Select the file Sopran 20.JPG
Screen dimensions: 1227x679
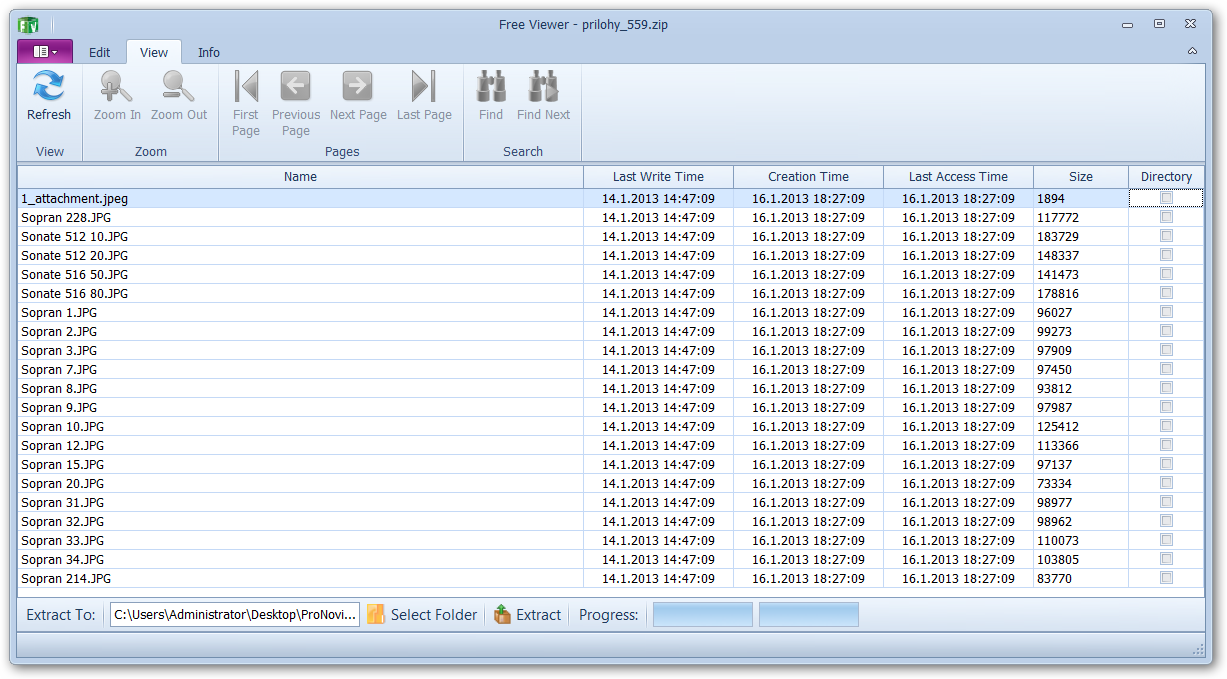pyautogui.click(x=63, y=484)
